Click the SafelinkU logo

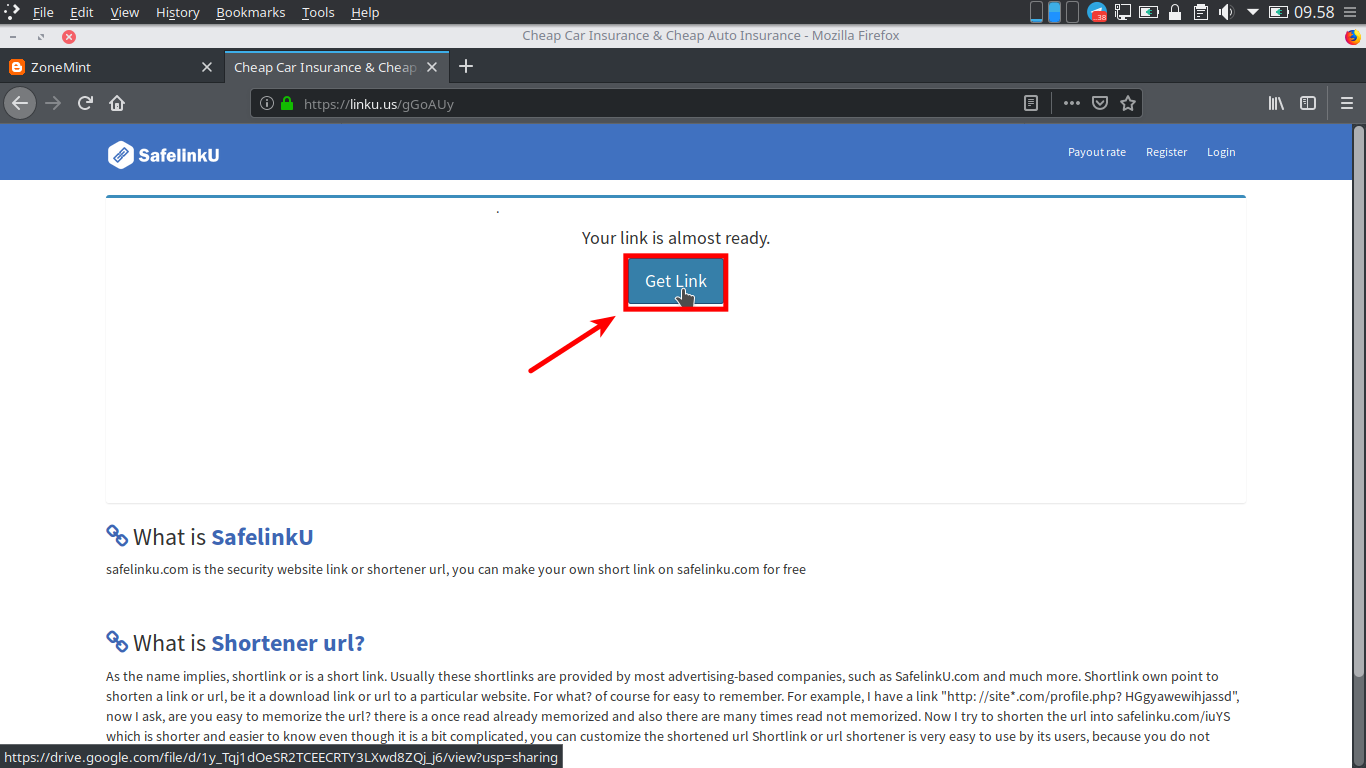point(164,155)
